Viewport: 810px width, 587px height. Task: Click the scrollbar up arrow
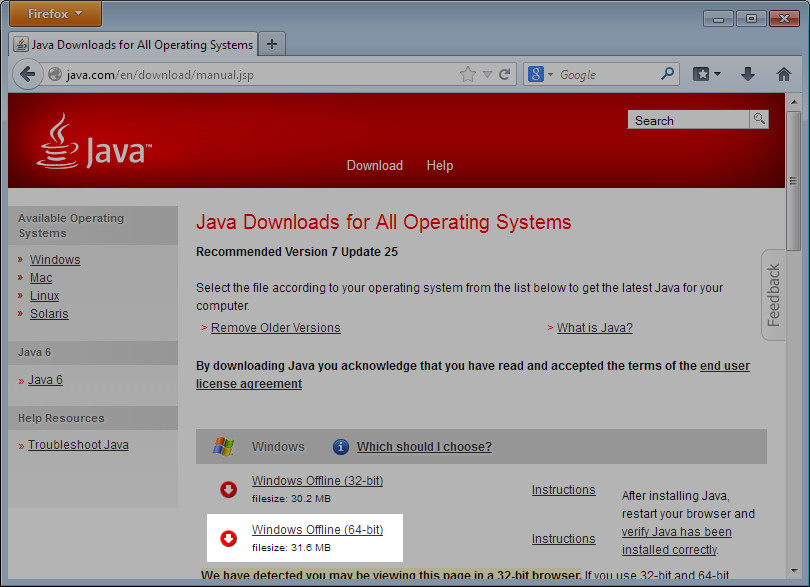tap(794, 102)
